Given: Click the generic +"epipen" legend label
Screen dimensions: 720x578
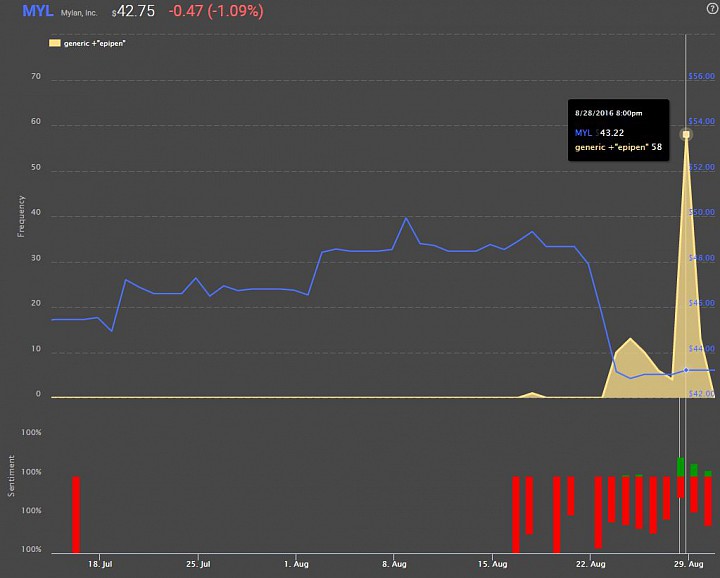Looking at the screenshot, I should click(95, 44).
